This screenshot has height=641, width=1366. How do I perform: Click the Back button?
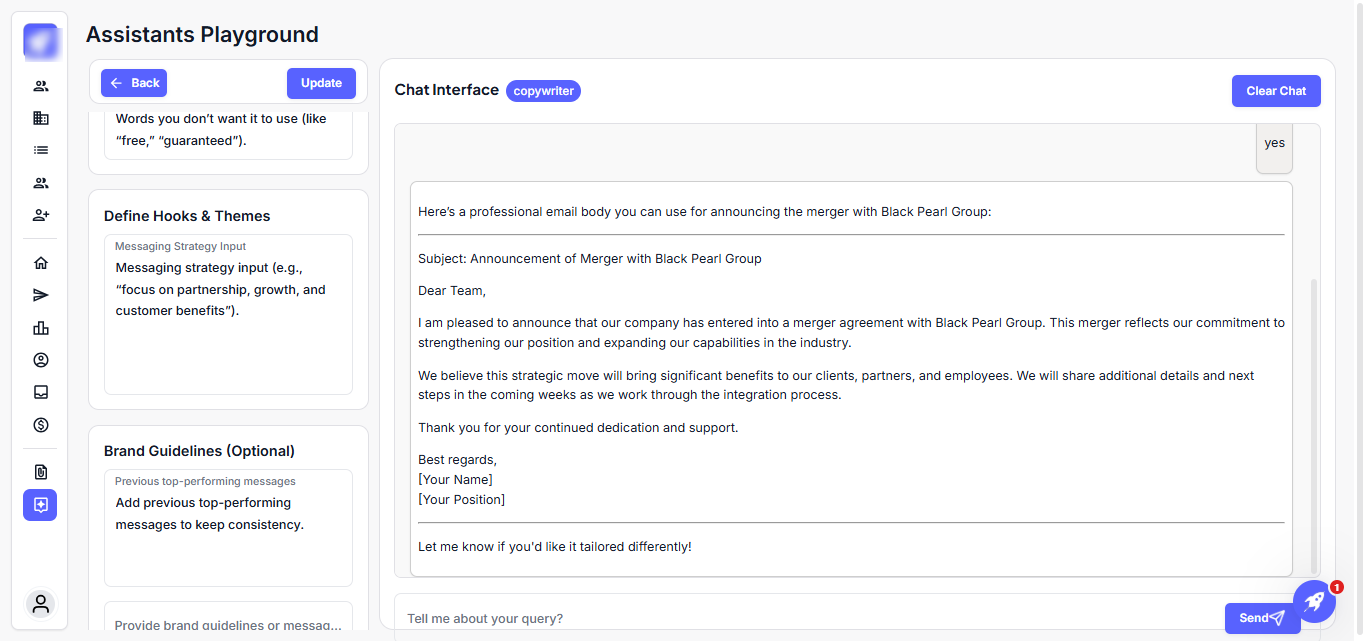pyautogui.click(x=134, y=83)
